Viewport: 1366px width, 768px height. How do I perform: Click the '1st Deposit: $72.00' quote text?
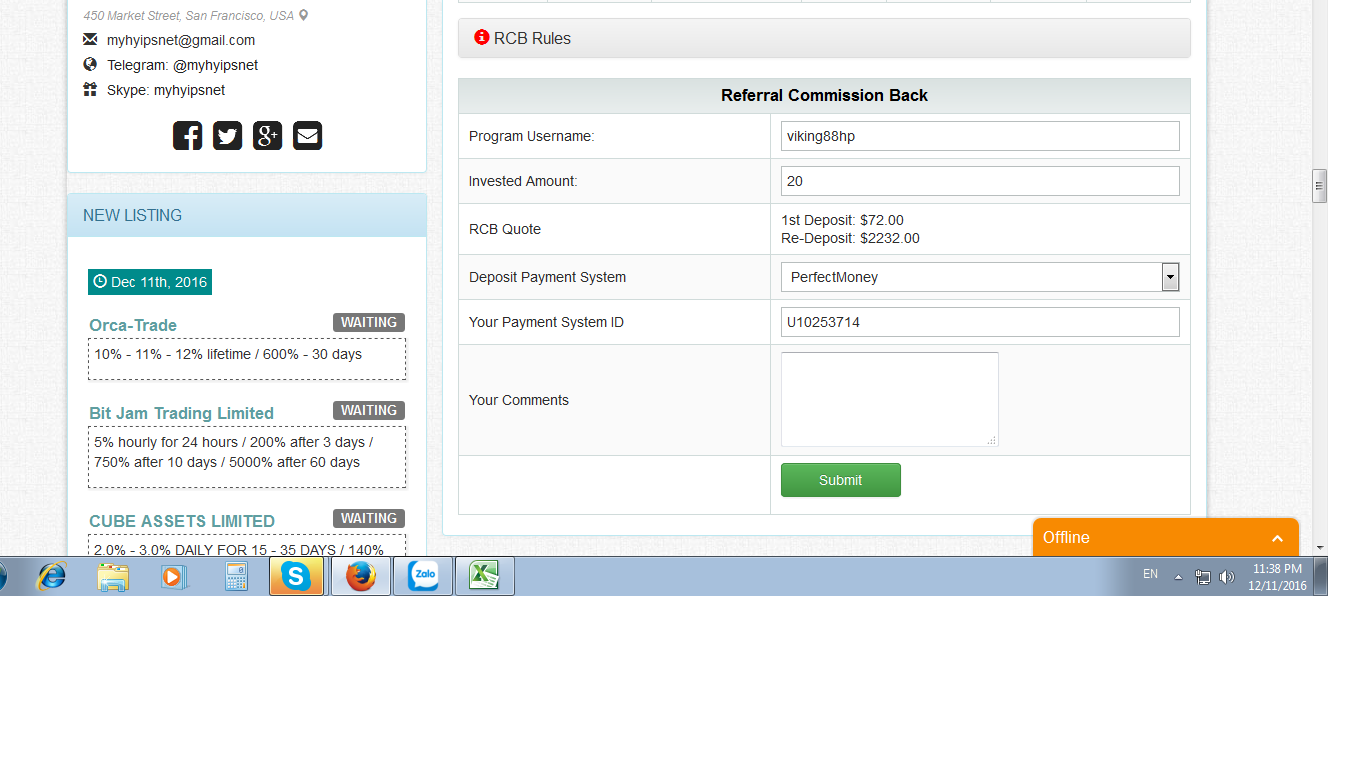coord(842,220)
